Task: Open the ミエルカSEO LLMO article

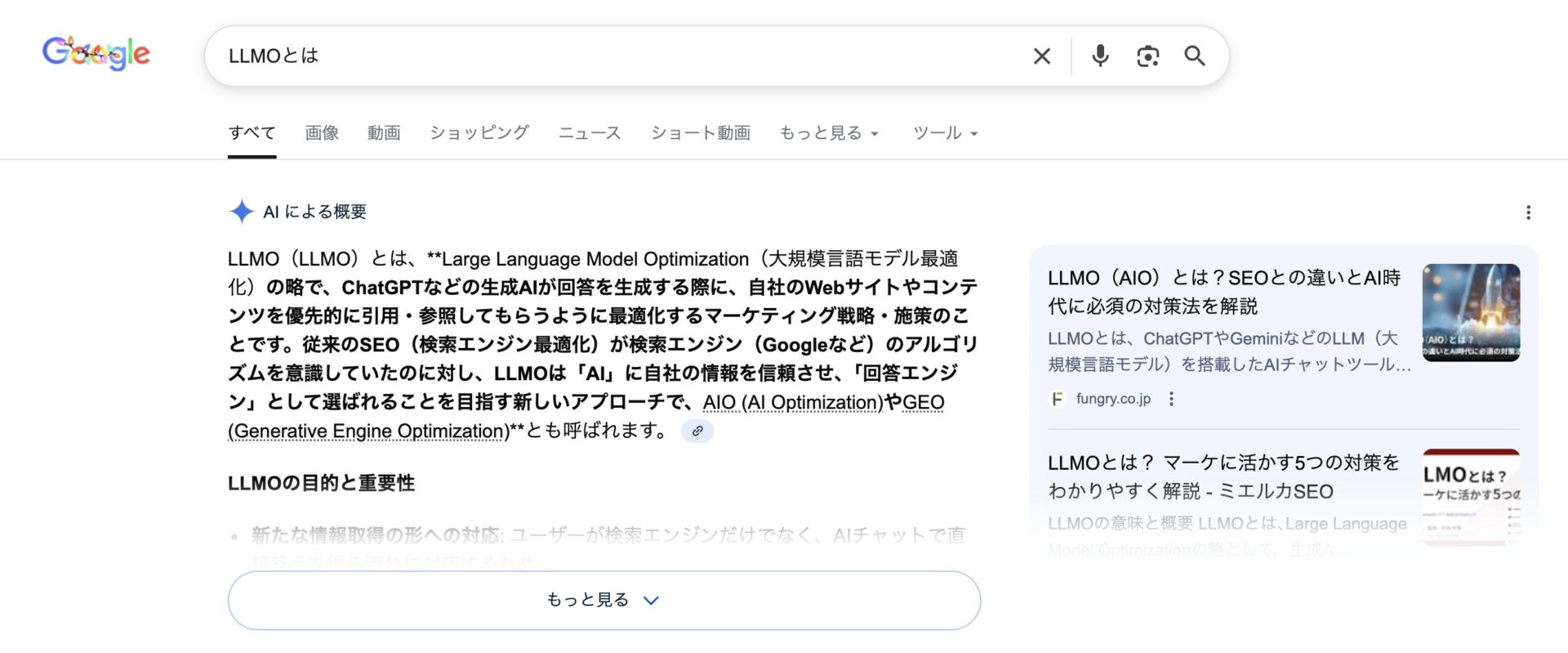Action: click(1223, 476)
